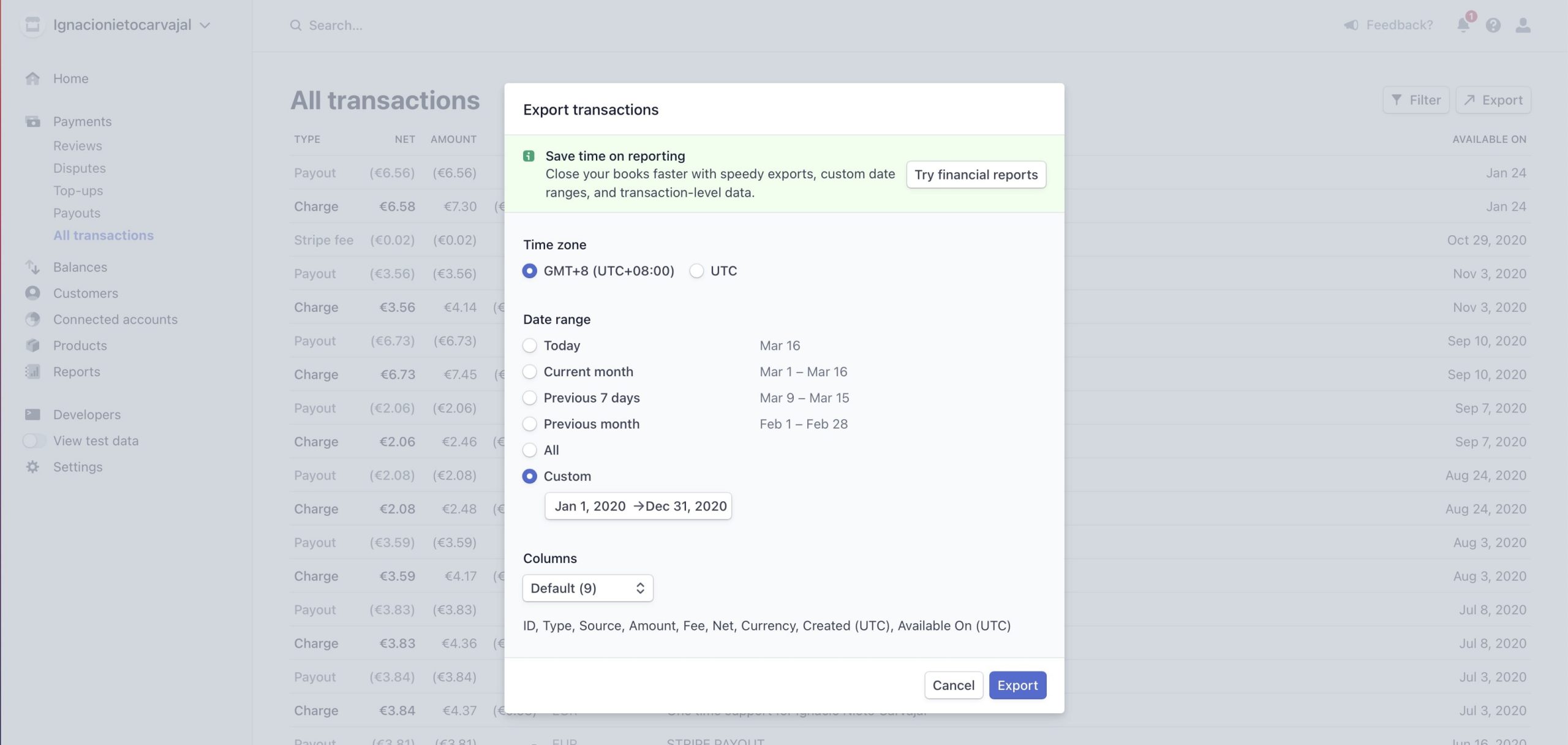Image resolution: width=1568 pixels, height=745 pixels.
Task: Open the help question mark icon
Action: [x=1493, y=25]
